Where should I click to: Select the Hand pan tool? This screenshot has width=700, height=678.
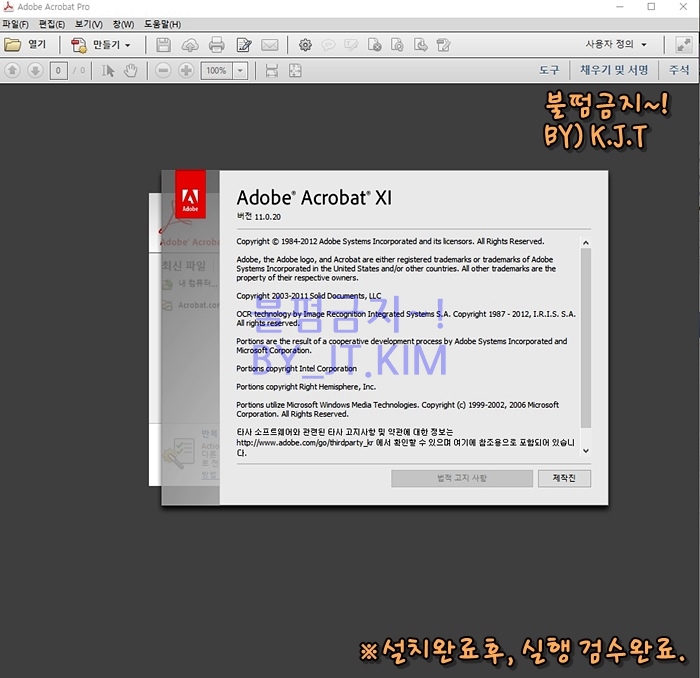pyautogui.click(x=130, y=71)
